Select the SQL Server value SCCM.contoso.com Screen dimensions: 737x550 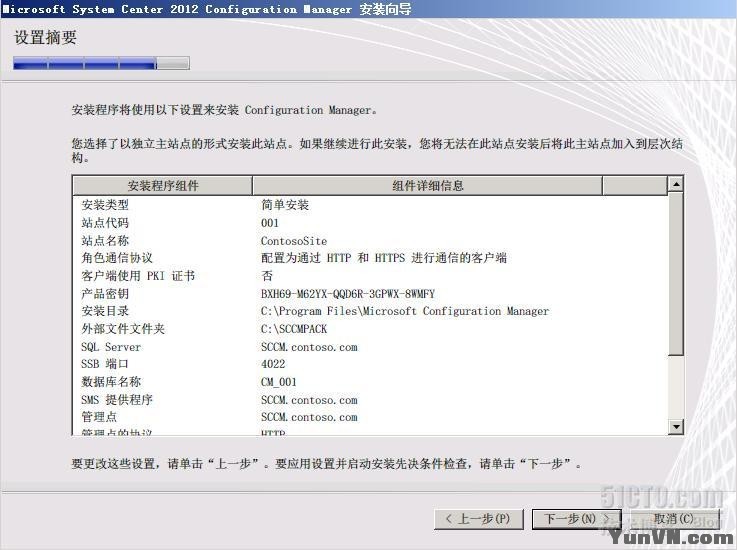click(309, 347)
